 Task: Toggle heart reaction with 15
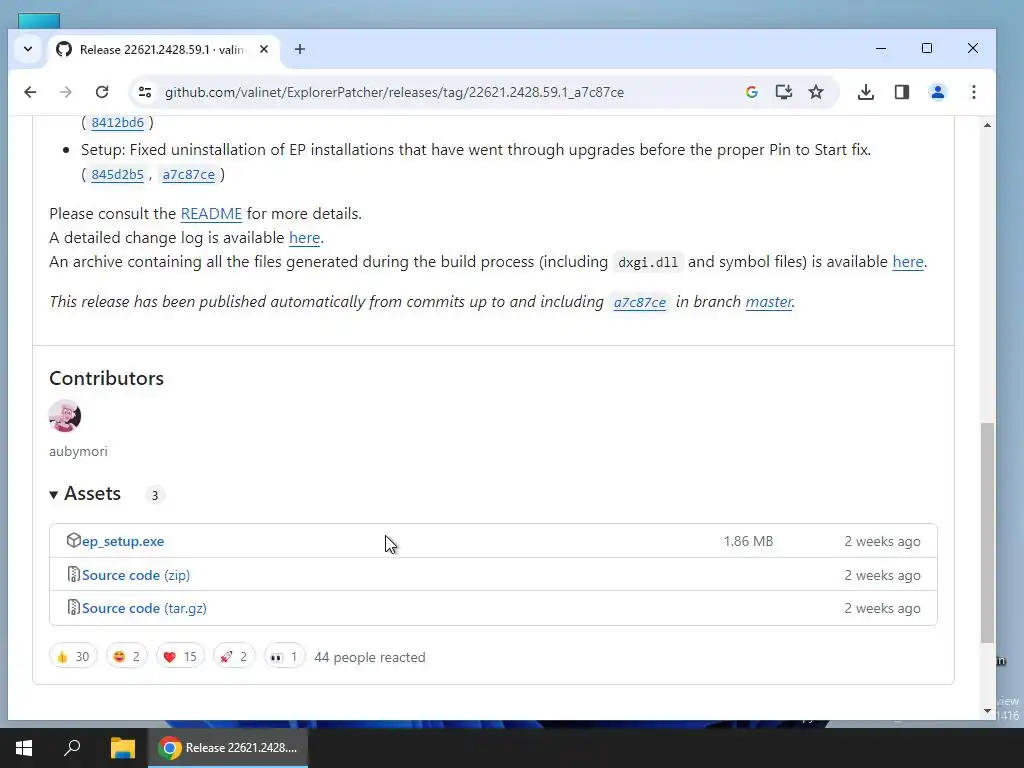click(180, 656)
